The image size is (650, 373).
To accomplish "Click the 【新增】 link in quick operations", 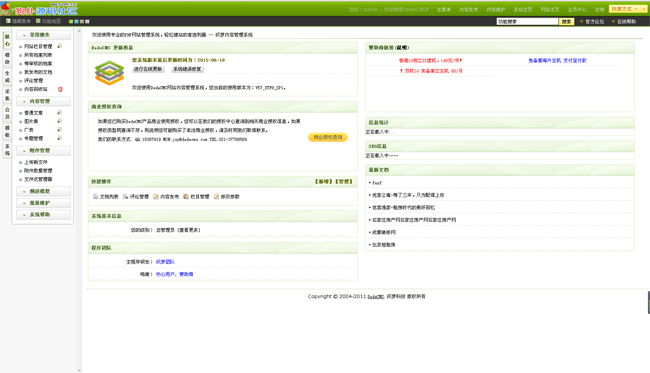I will [323, 182].
